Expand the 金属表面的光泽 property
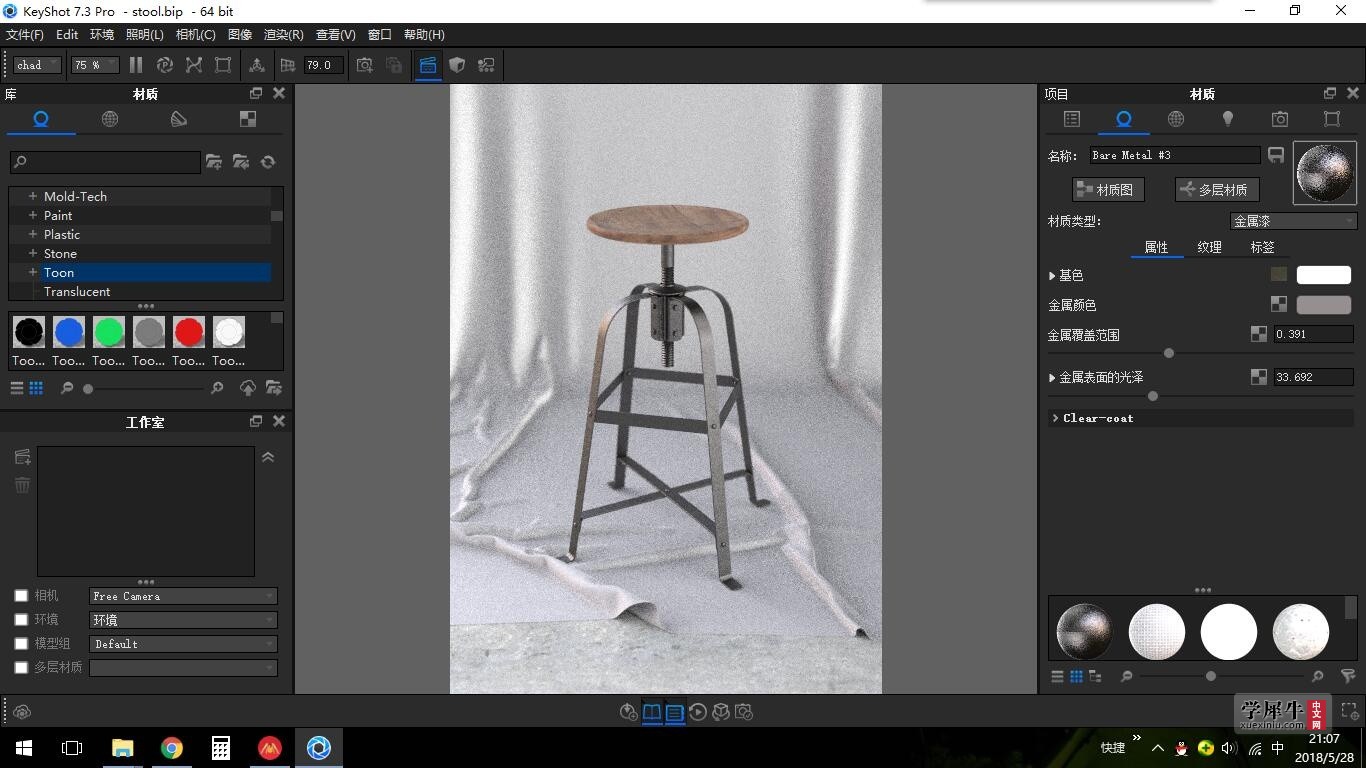Image resolution: width=1366 pixels, height=768 pixels. 1052,377
